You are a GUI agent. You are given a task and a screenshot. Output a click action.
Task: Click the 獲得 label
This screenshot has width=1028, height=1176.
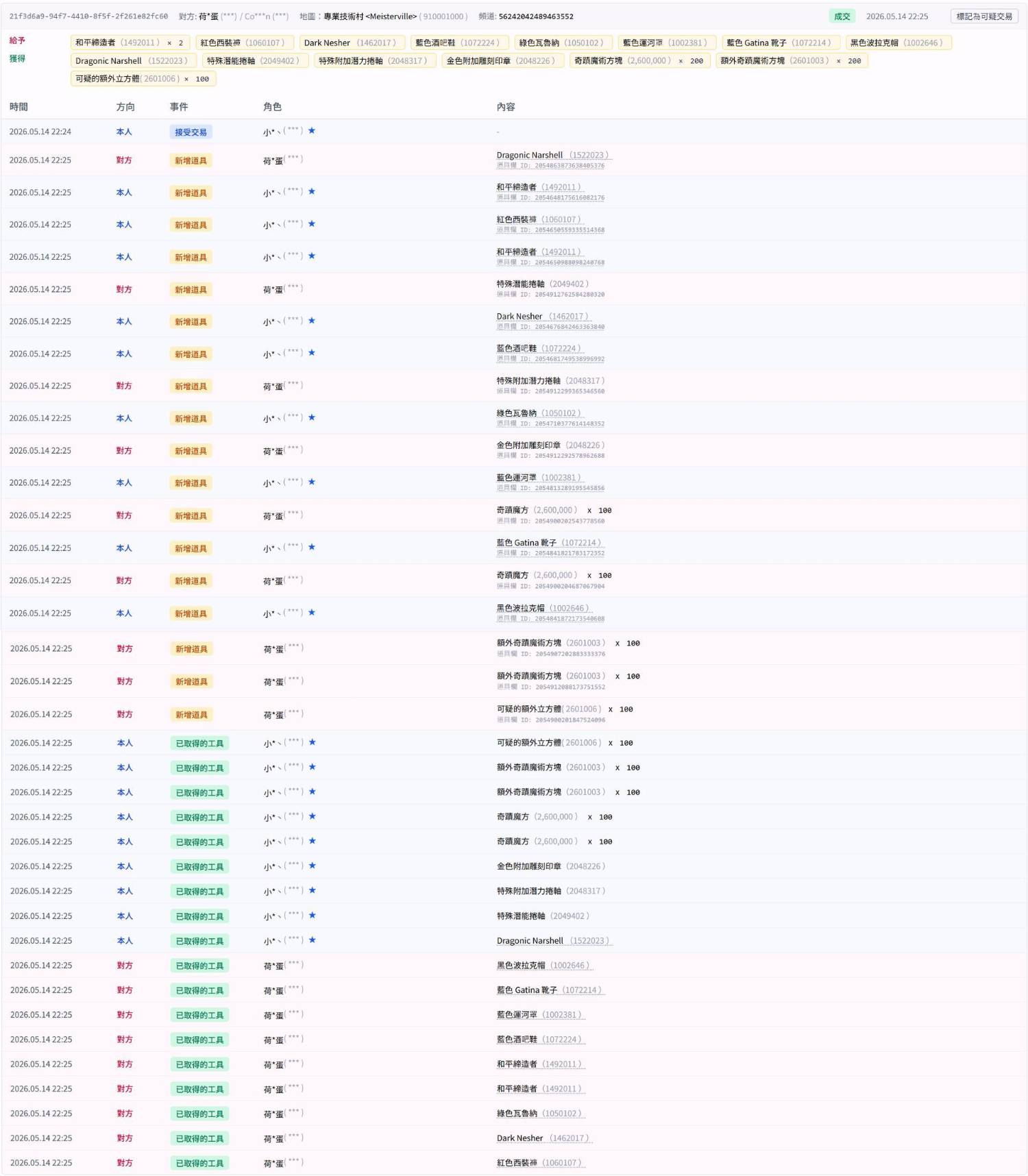[x=17, y=59]
